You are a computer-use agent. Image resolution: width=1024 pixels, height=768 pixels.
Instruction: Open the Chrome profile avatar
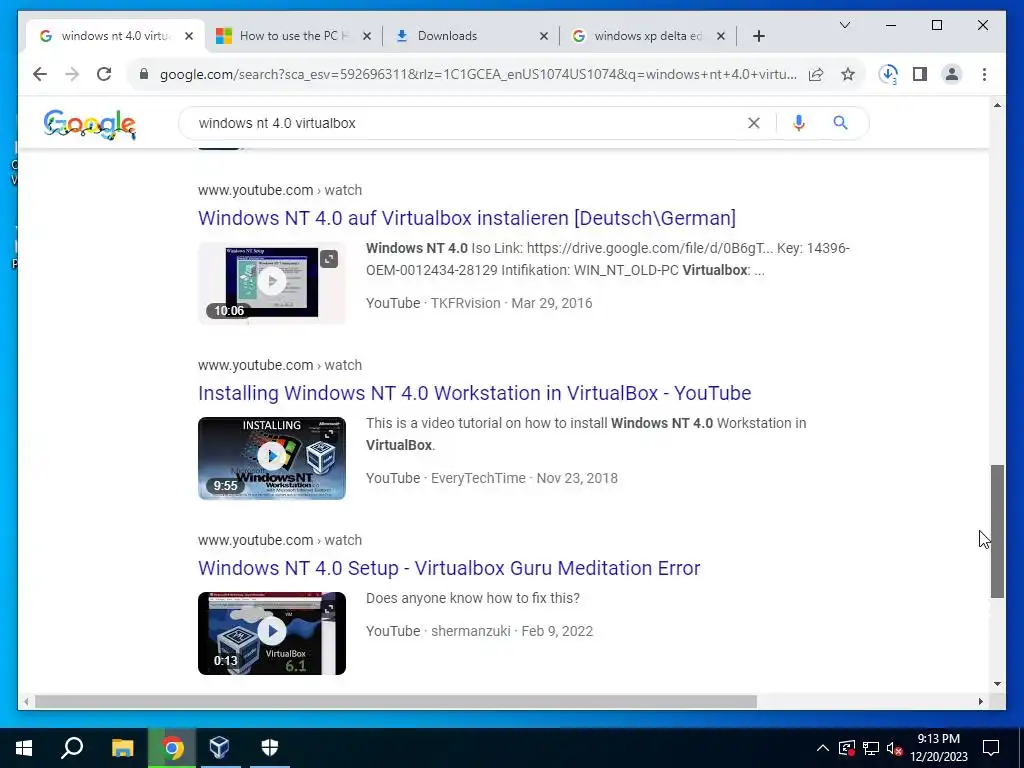coord(952,74)
